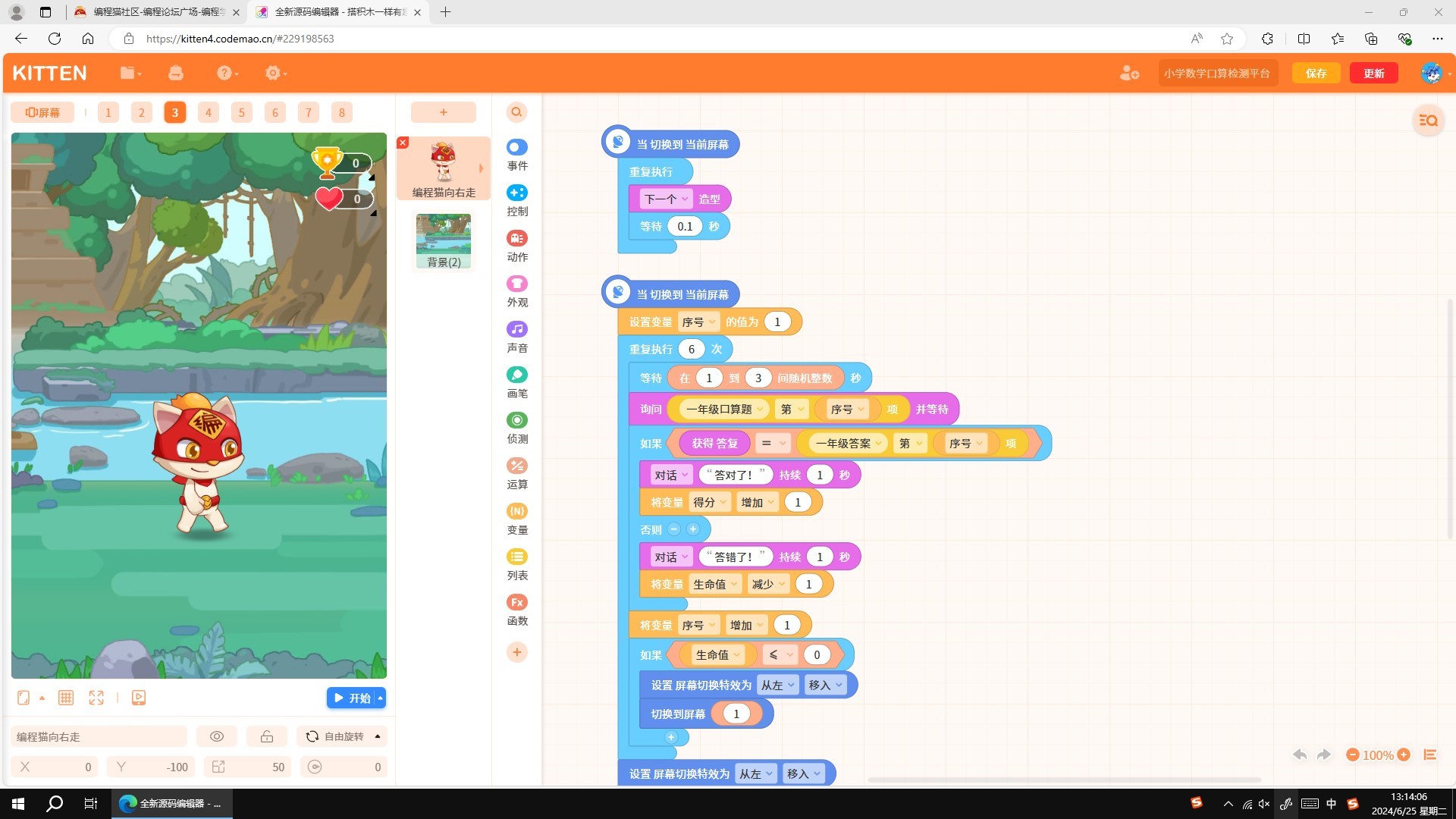Open the 函数 (Functions) block category
This screenshot has width=1456, height=819.
pyautogui.click(x=517, y=610)
